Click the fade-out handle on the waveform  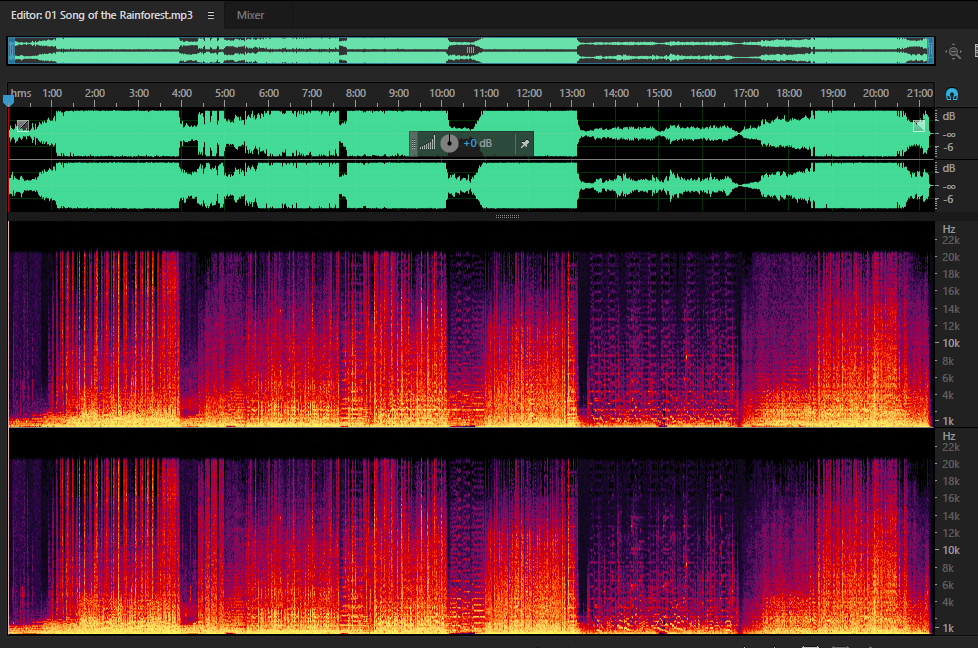pyautogui.click(x=919, y=126)
